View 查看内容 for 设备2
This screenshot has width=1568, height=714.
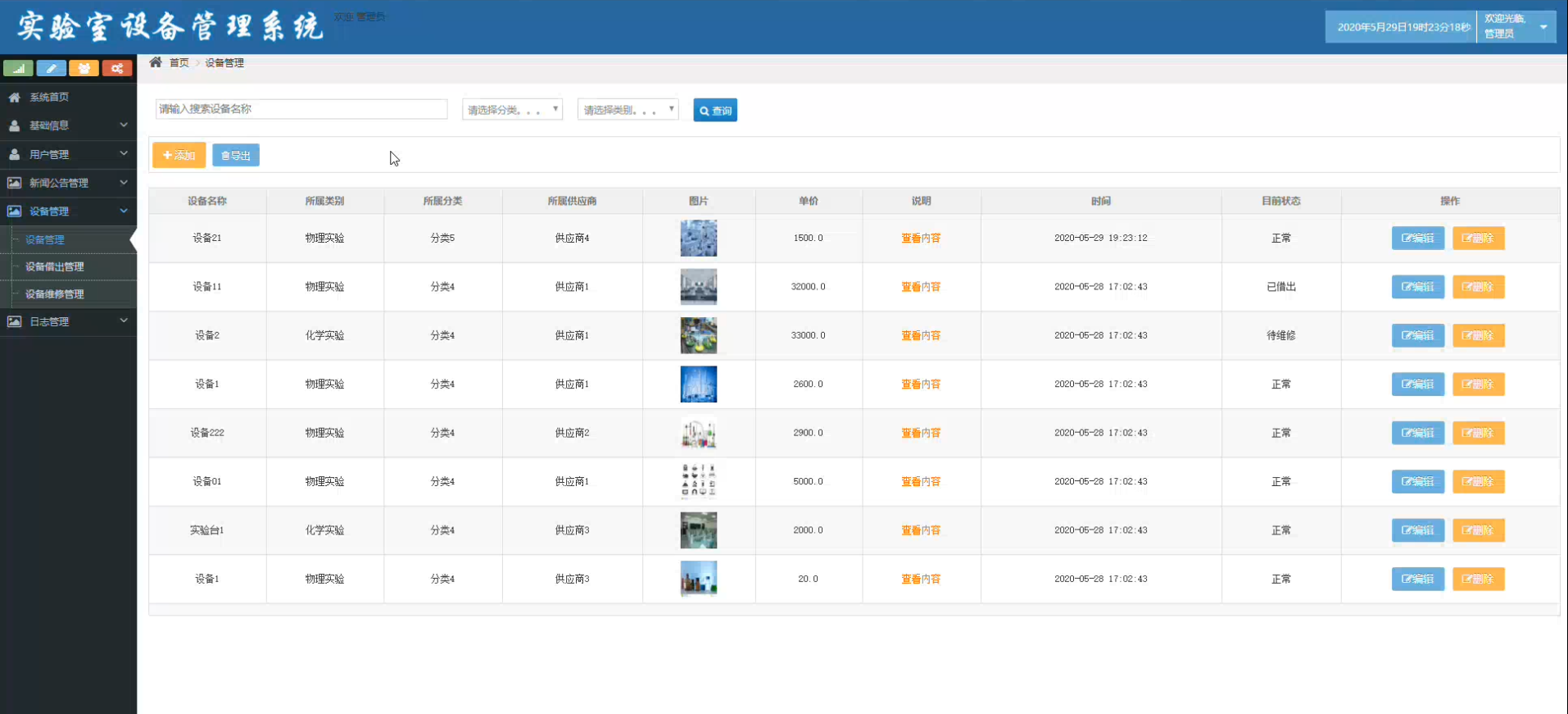(x=921, y=335)
